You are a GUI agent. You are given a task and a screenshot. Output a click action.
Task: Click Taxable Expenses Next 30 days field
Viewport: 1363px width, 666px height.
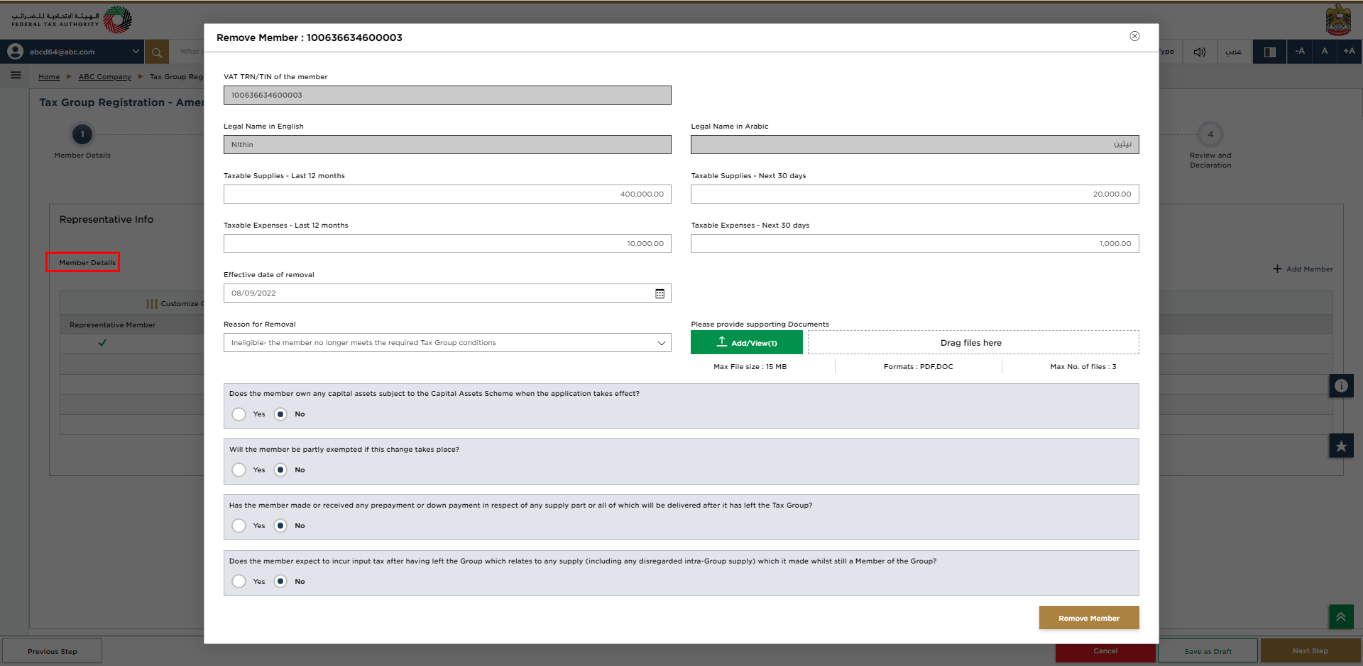pos(915,243)
